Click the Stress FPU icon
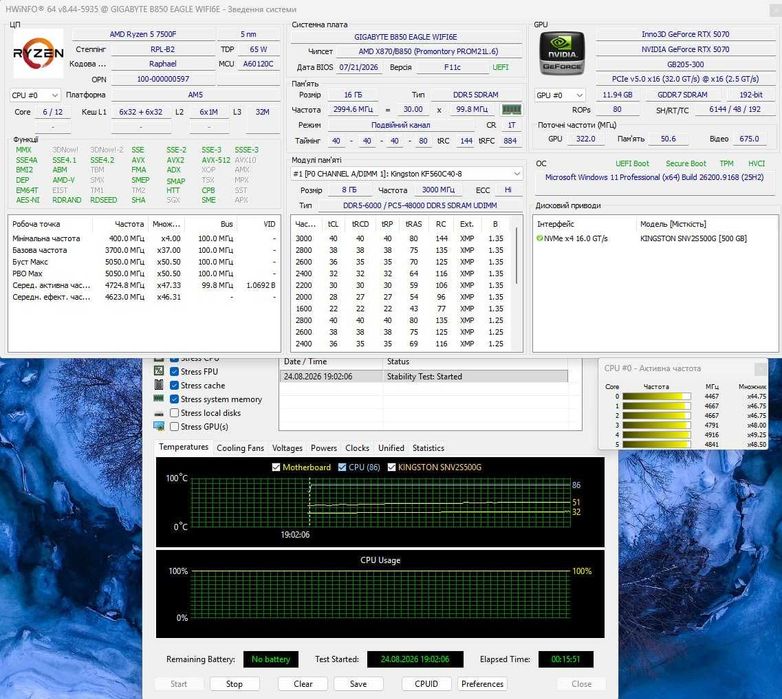 click(x=159, y=371)
